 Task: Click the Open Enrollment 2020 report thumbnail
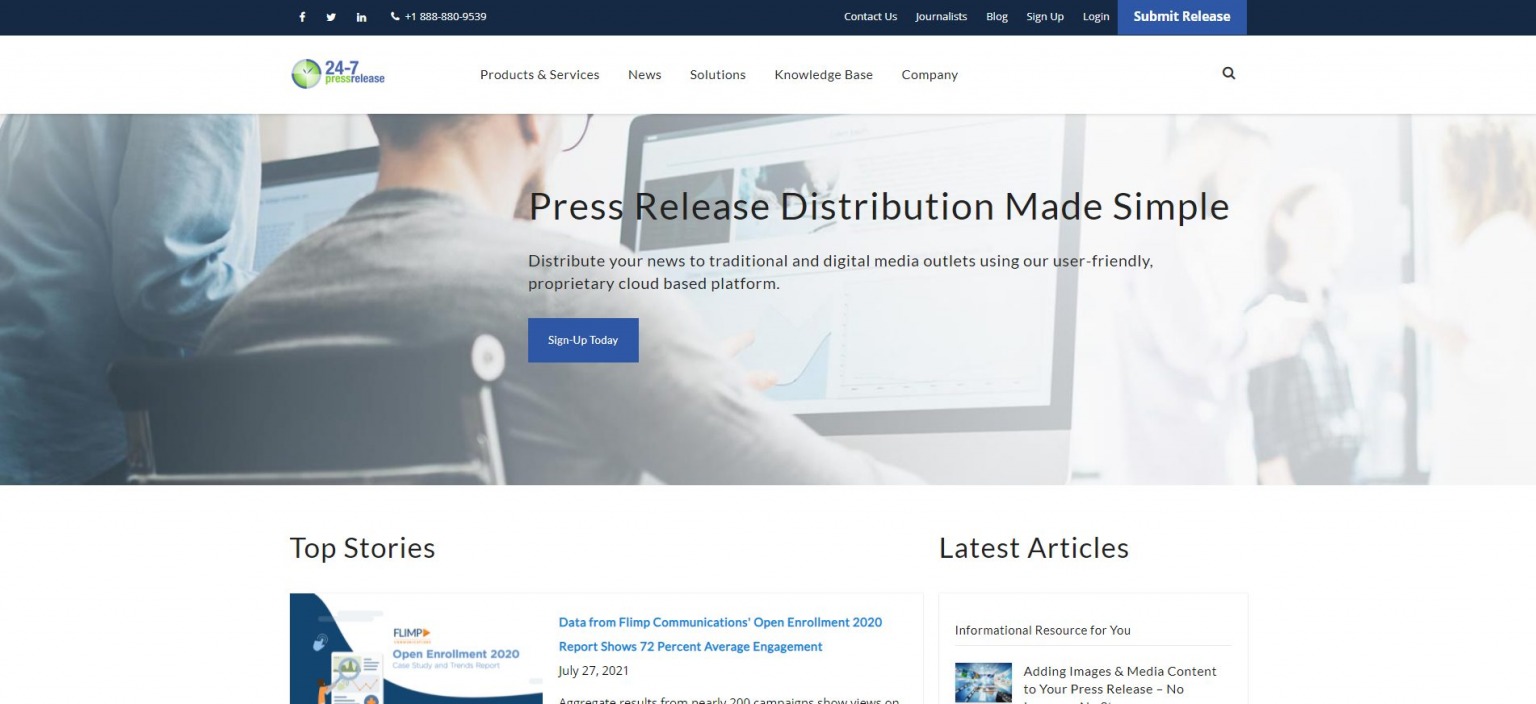tap(416, 650)
